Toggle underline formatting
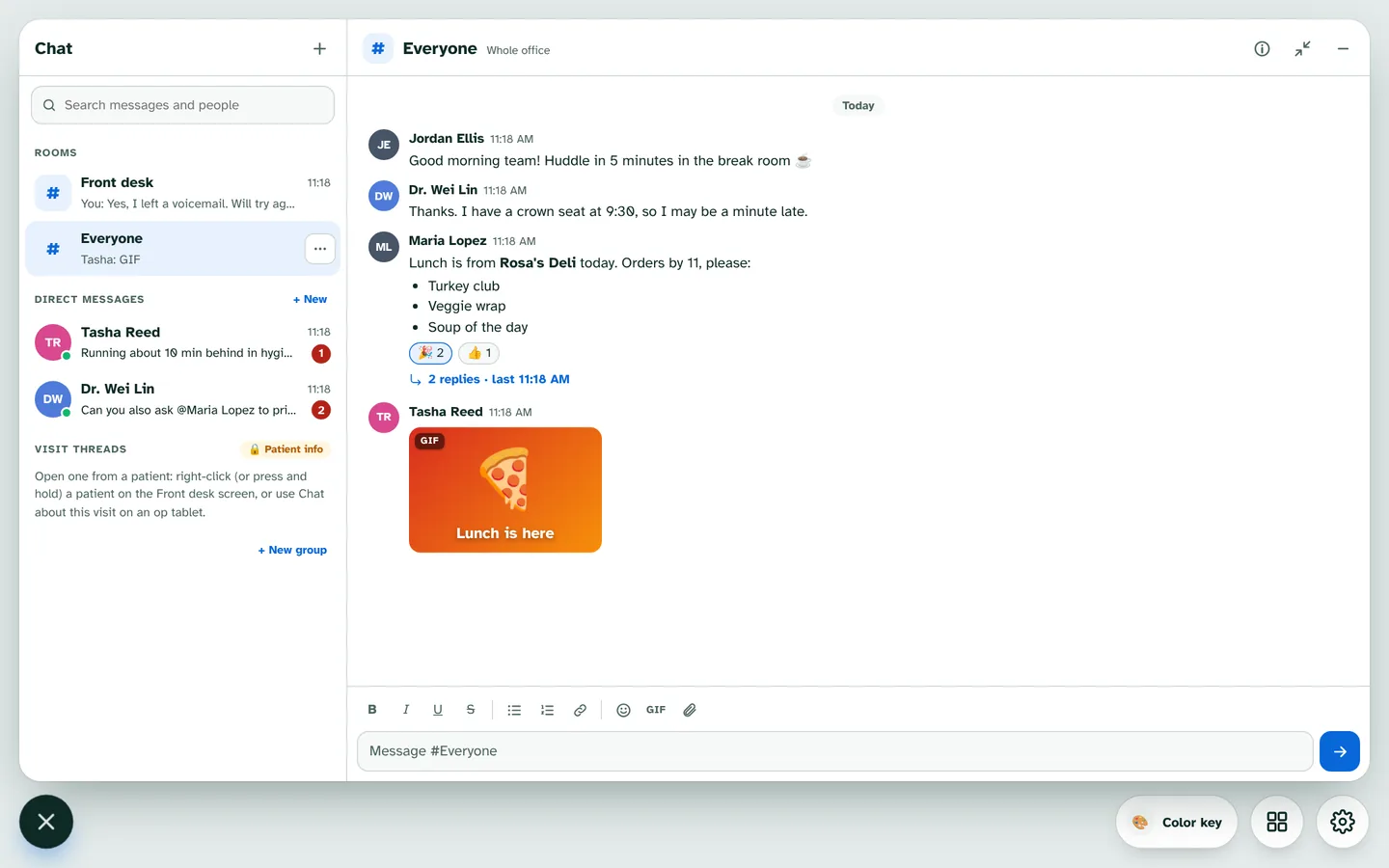The image size is (1389, 868). coord(438,710)
